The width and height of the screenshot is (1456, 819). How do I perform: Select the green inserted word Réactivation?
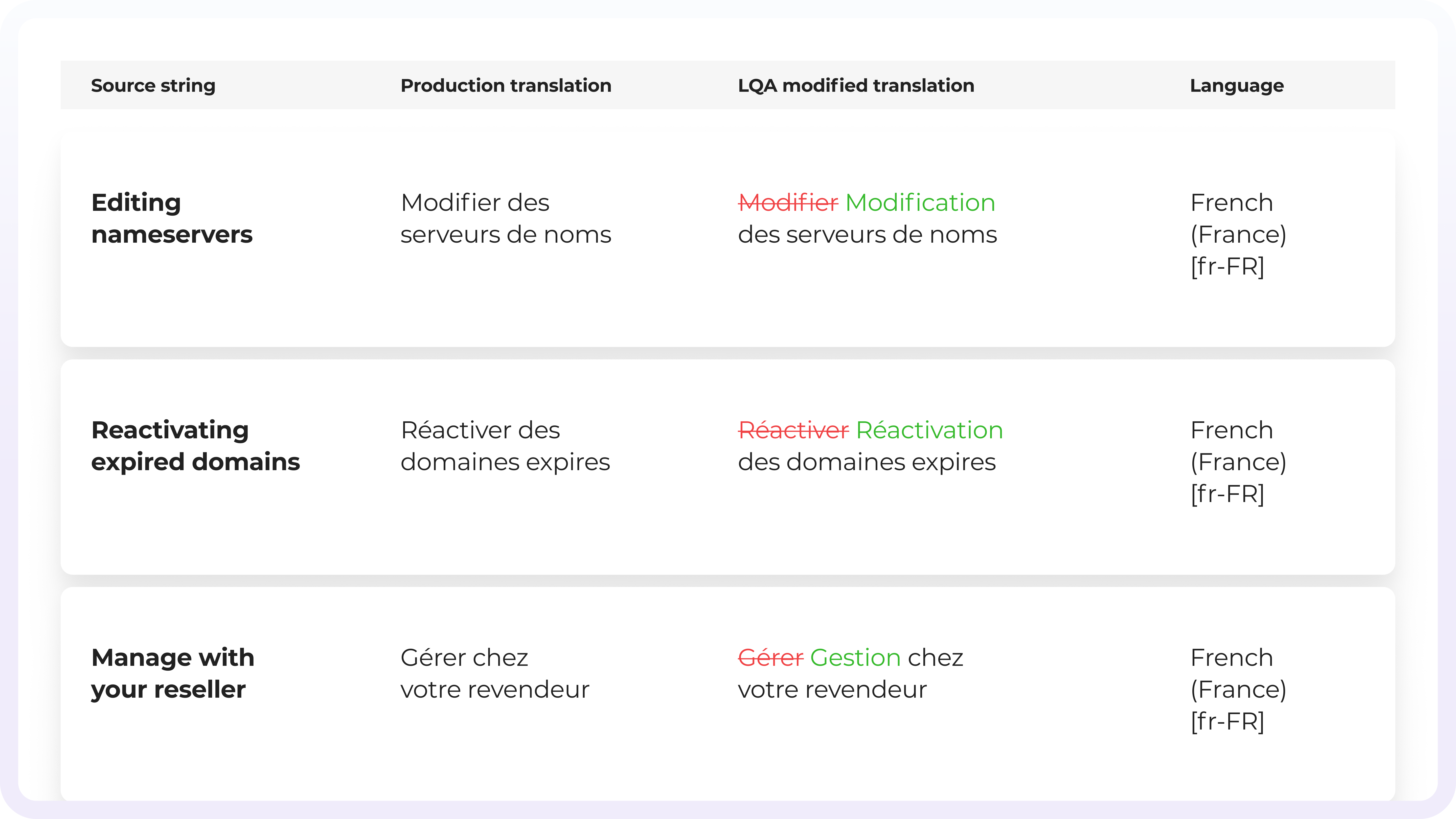929,431
